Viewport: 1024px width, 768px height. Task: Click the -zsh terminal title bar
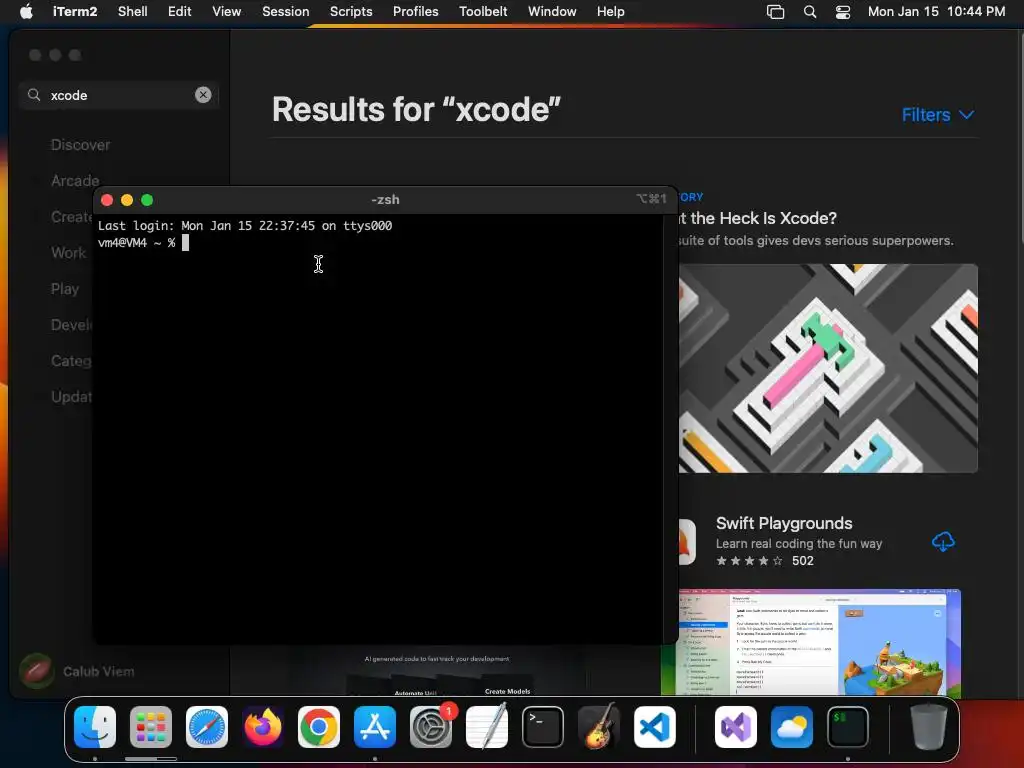pos(385,200)
